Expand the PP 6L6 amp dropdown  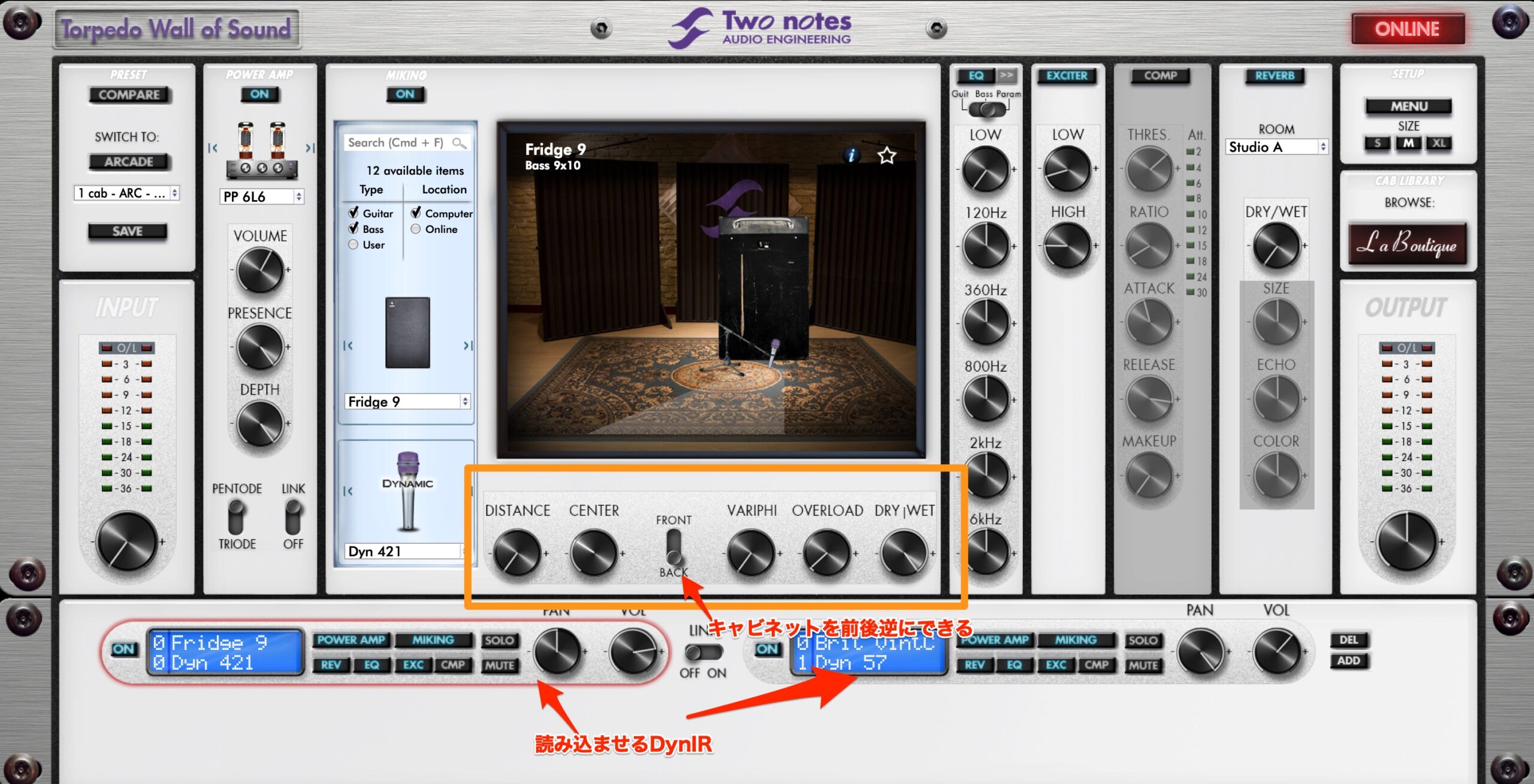[x=262, y=196]
